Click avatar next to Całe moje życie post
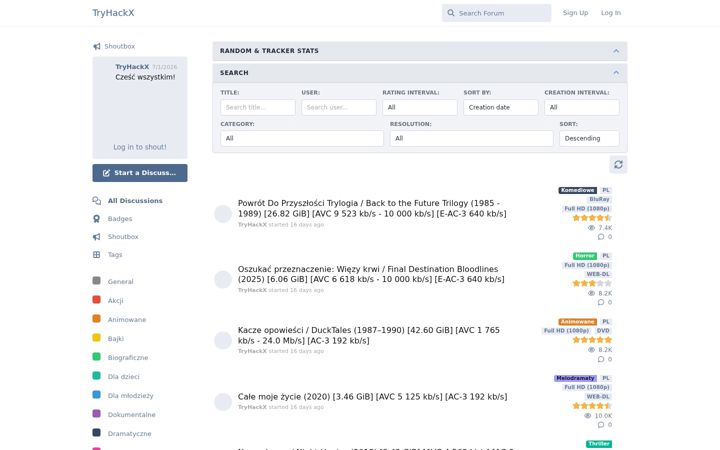720x450 pixels. point(223,401)
